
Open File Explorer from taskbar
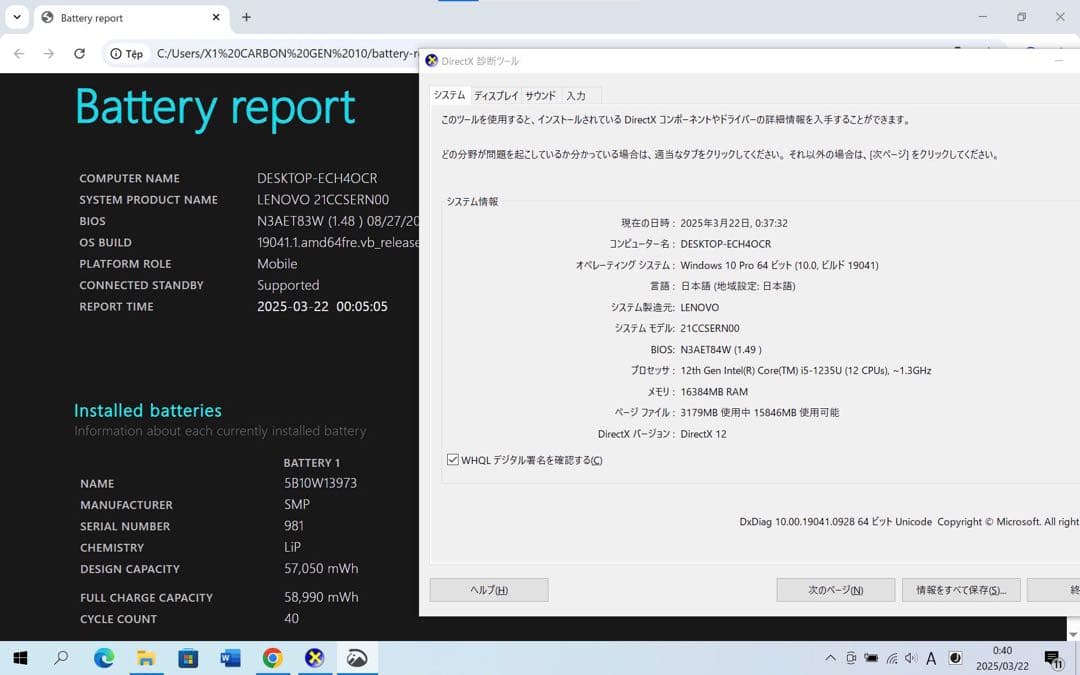pos(146,658)
